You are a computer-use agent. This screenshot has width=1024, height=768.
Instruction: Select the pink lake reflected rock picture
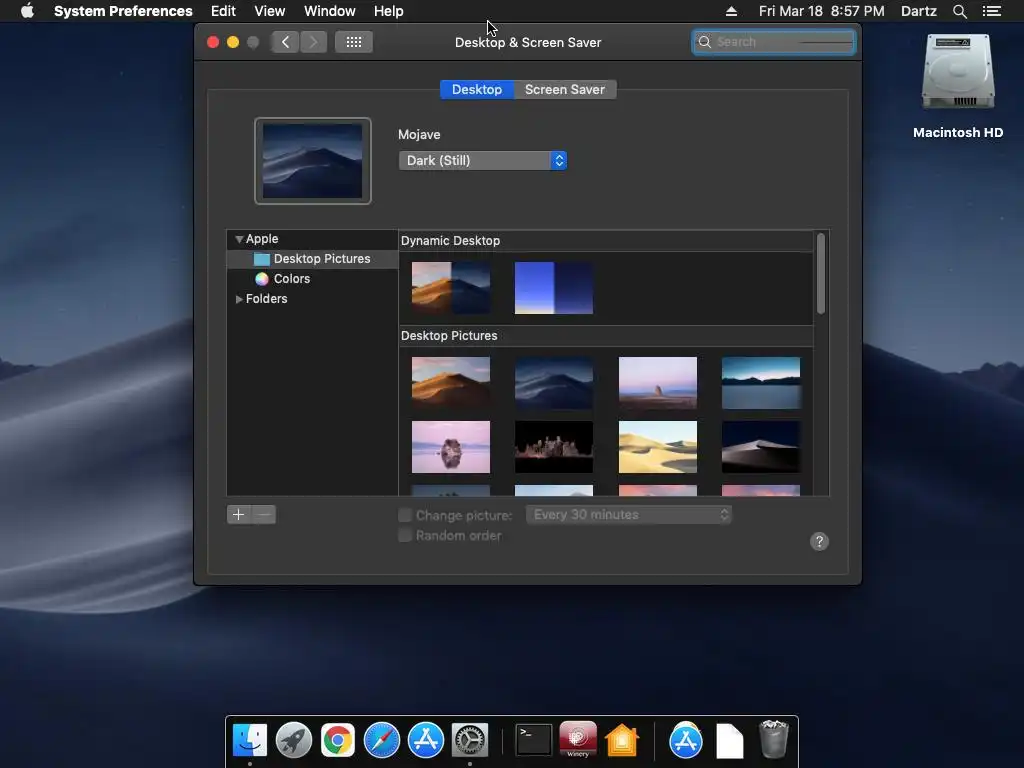[x=451, y=447]
